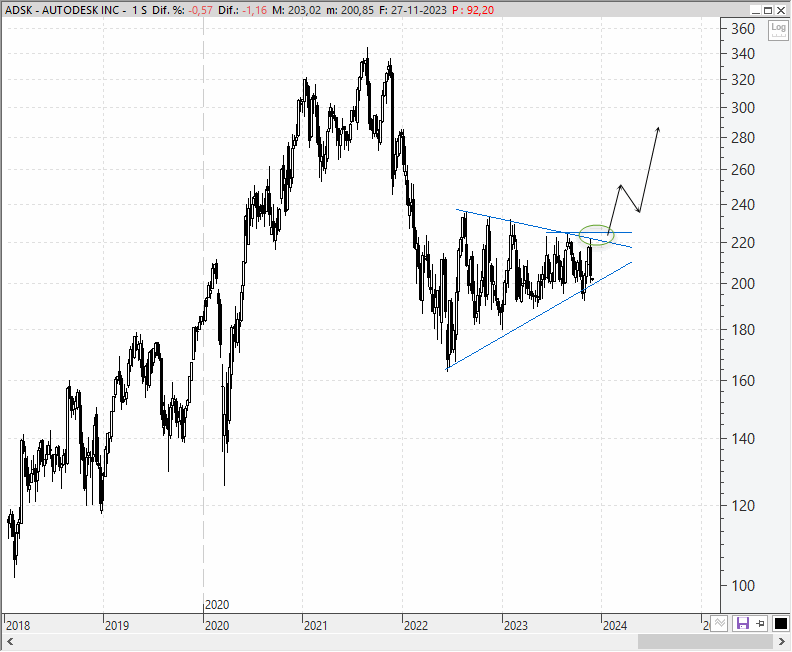Click the 1 S timeframe indicator in title

(139, 10)
